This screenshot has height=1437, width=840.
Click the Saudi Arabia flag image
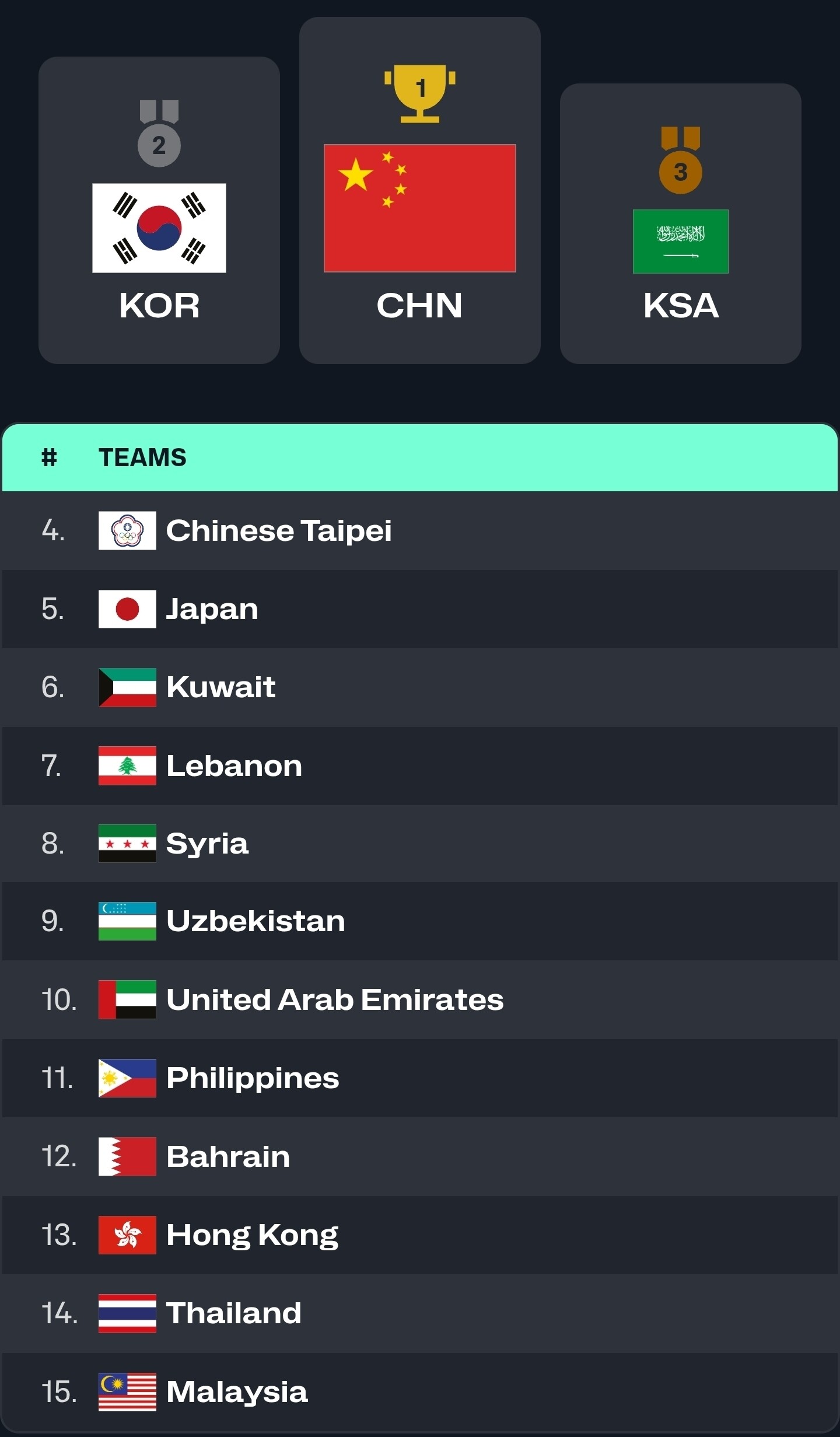point(681,242)
